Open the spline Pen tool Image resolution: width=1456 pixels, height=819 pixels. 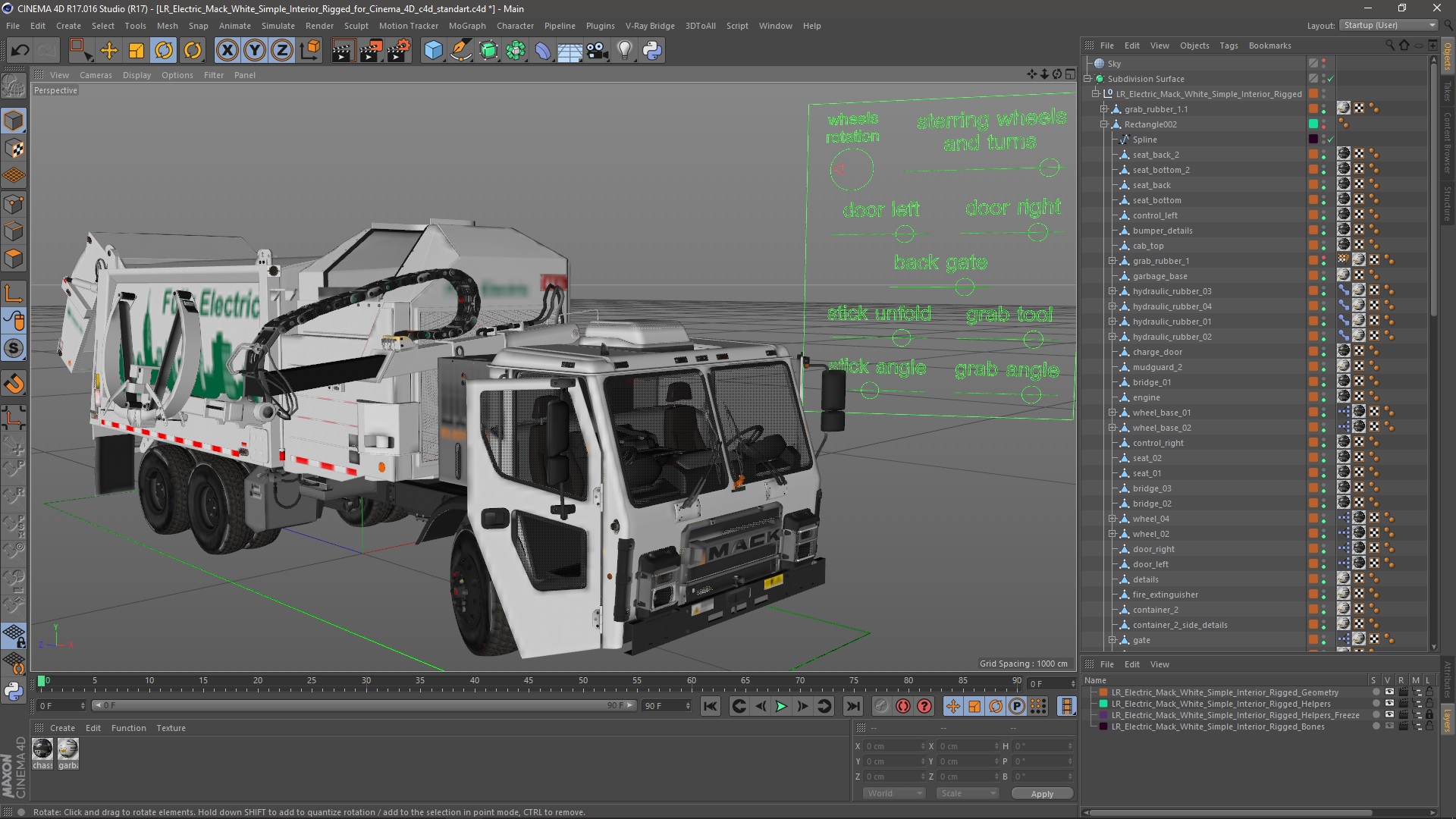tap(460, 51)
